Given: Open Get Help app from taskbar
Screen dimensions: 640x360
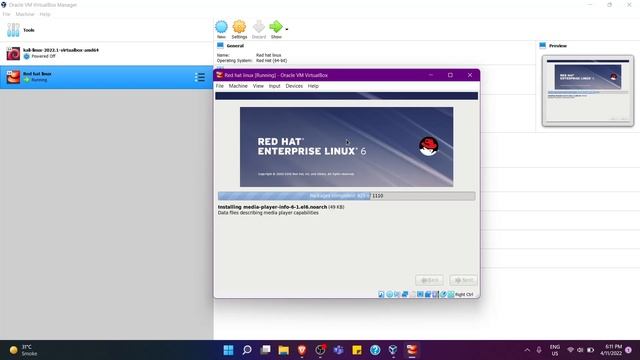Looking at the screenshot, I should 375,350.
